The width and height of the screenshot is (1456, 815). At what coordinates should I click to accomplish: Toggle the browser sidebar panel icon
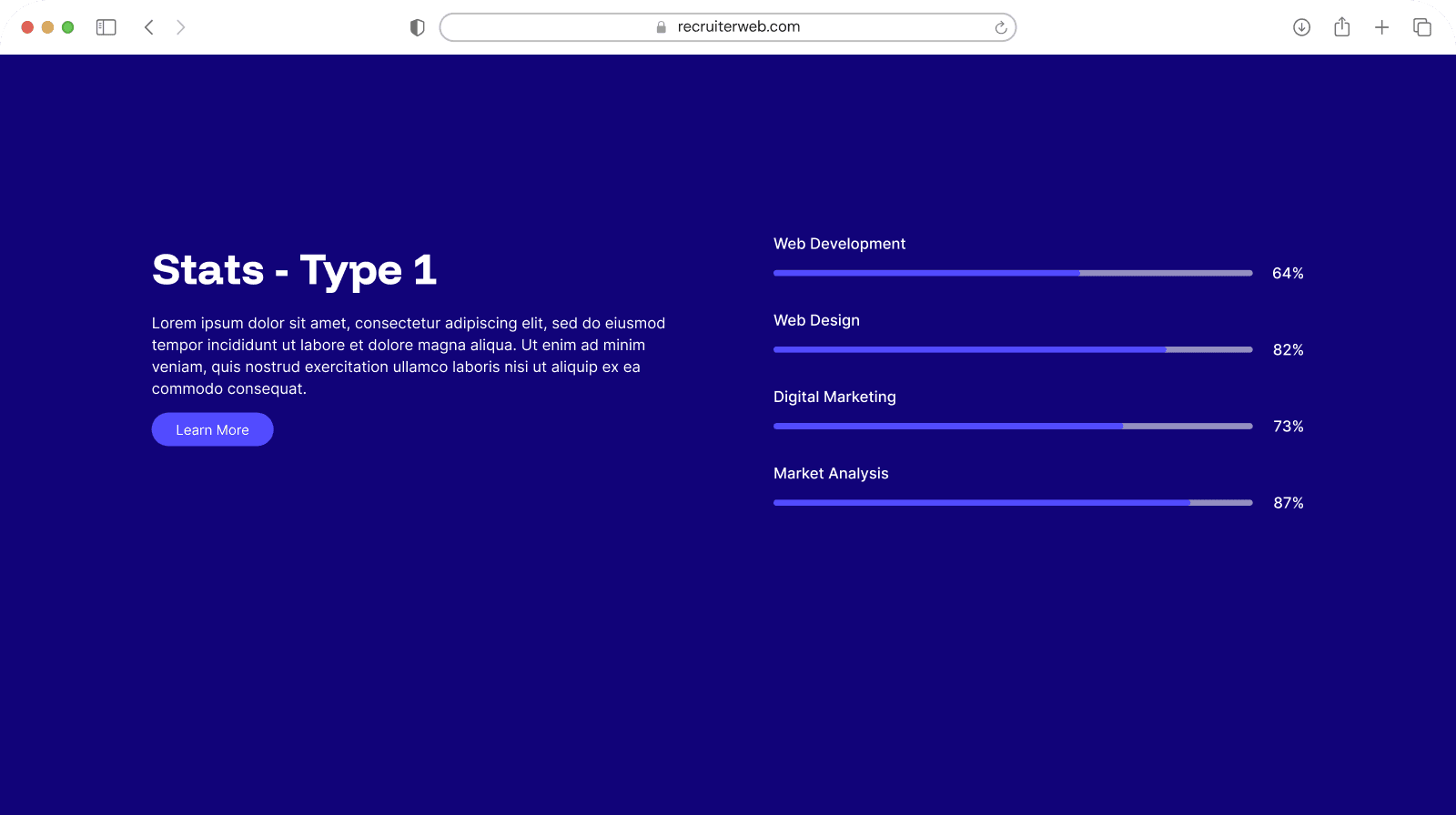pyautogui.click(x=106, y=27)
